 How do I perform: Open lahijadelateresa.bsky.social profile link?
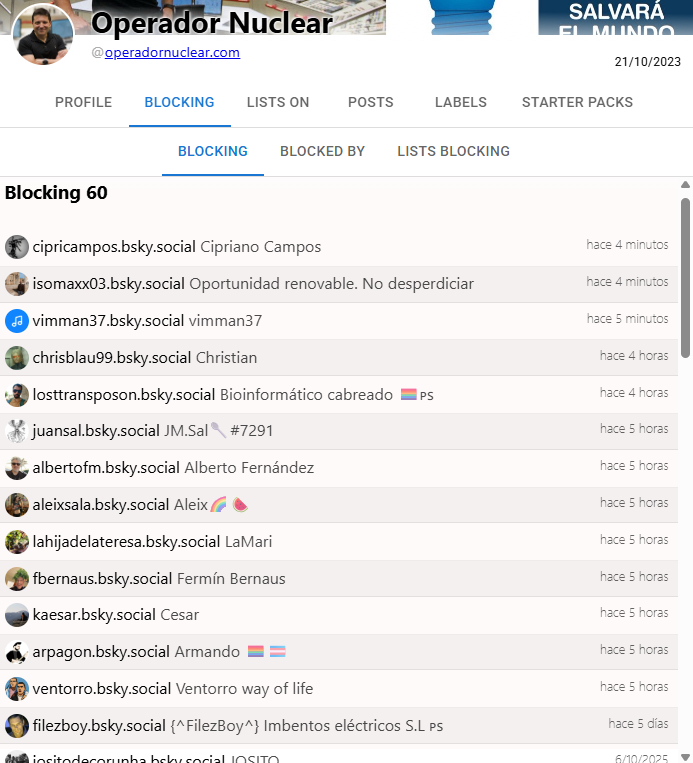(126, 542)
